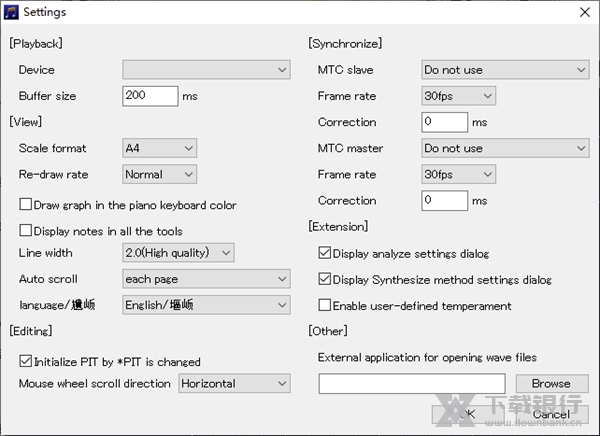Screen dimensions: 600x436
Task: Click the Browse button for external application
Action: (x=551, y=383)
